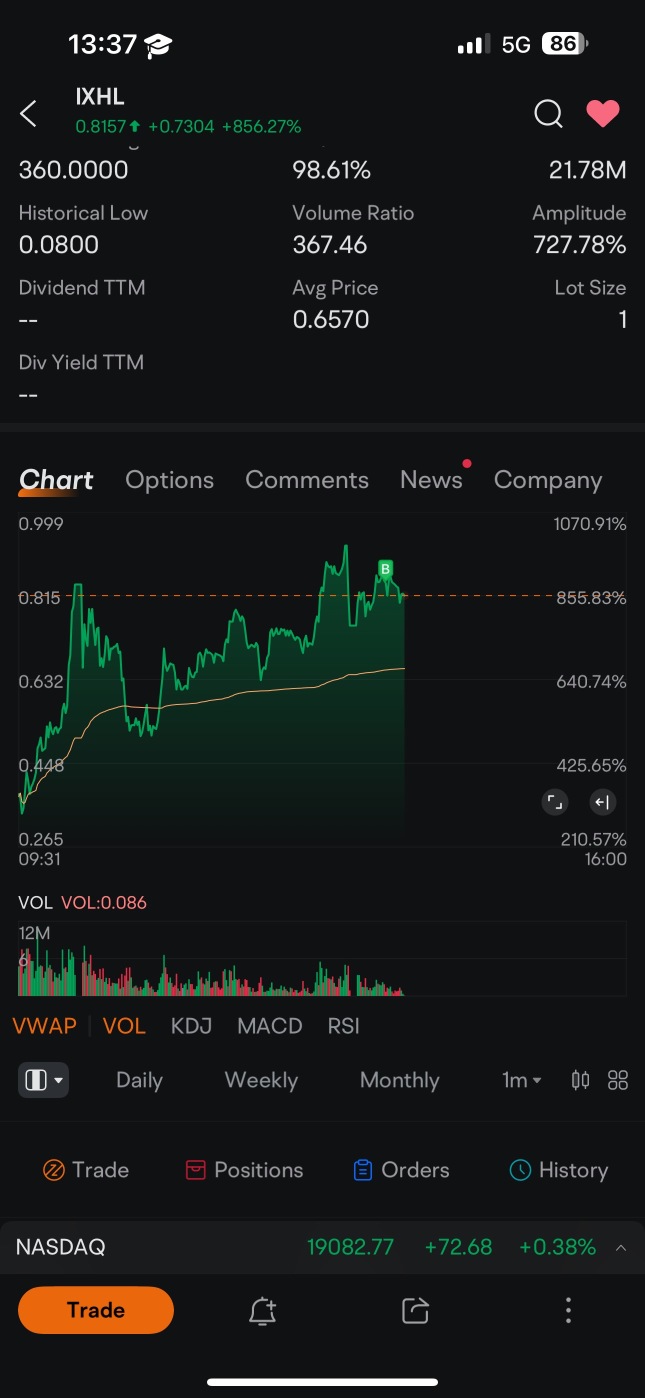Open the price alert bell icon
This screenshot has height=1398, width=645.
pyautogui.click(x=262, y=1311)
